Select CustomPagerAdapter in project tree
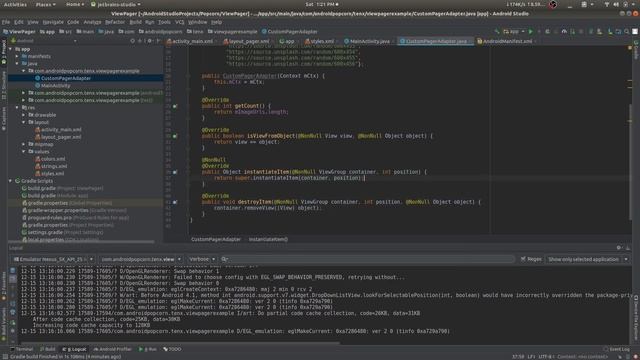Image resolution: width=640 pixels, height=360 pixels. pyautogui.click(x=65, y=78)
